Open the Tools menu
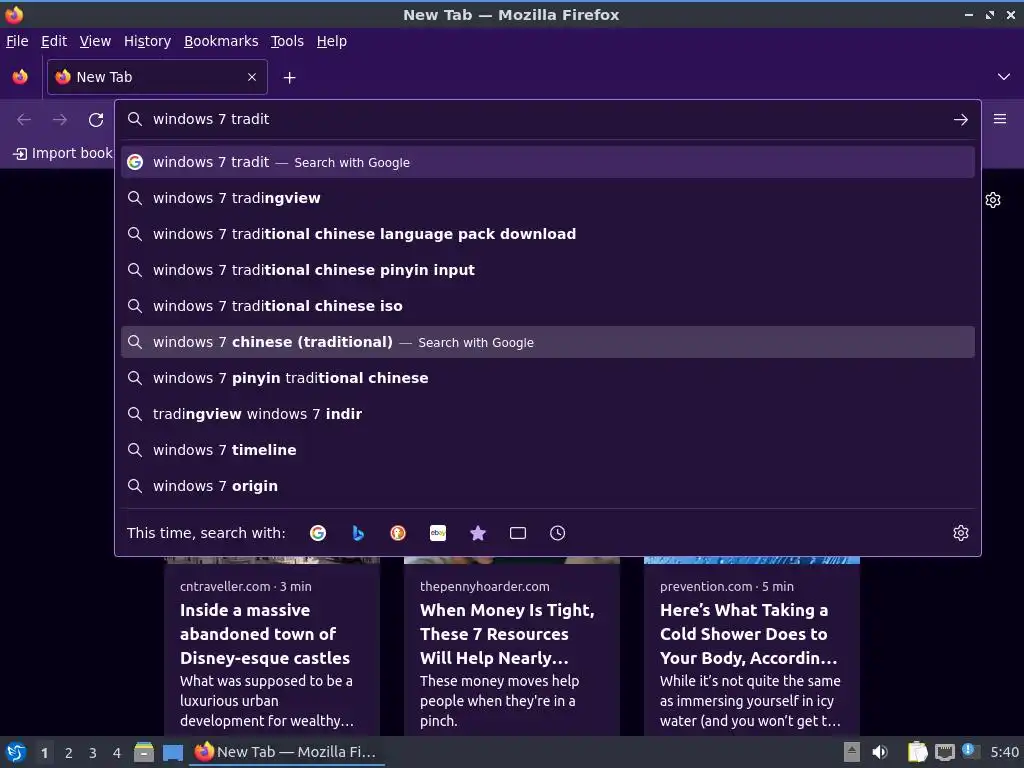Viewport: 1024px width, 768px height. (x=287, y=41)
